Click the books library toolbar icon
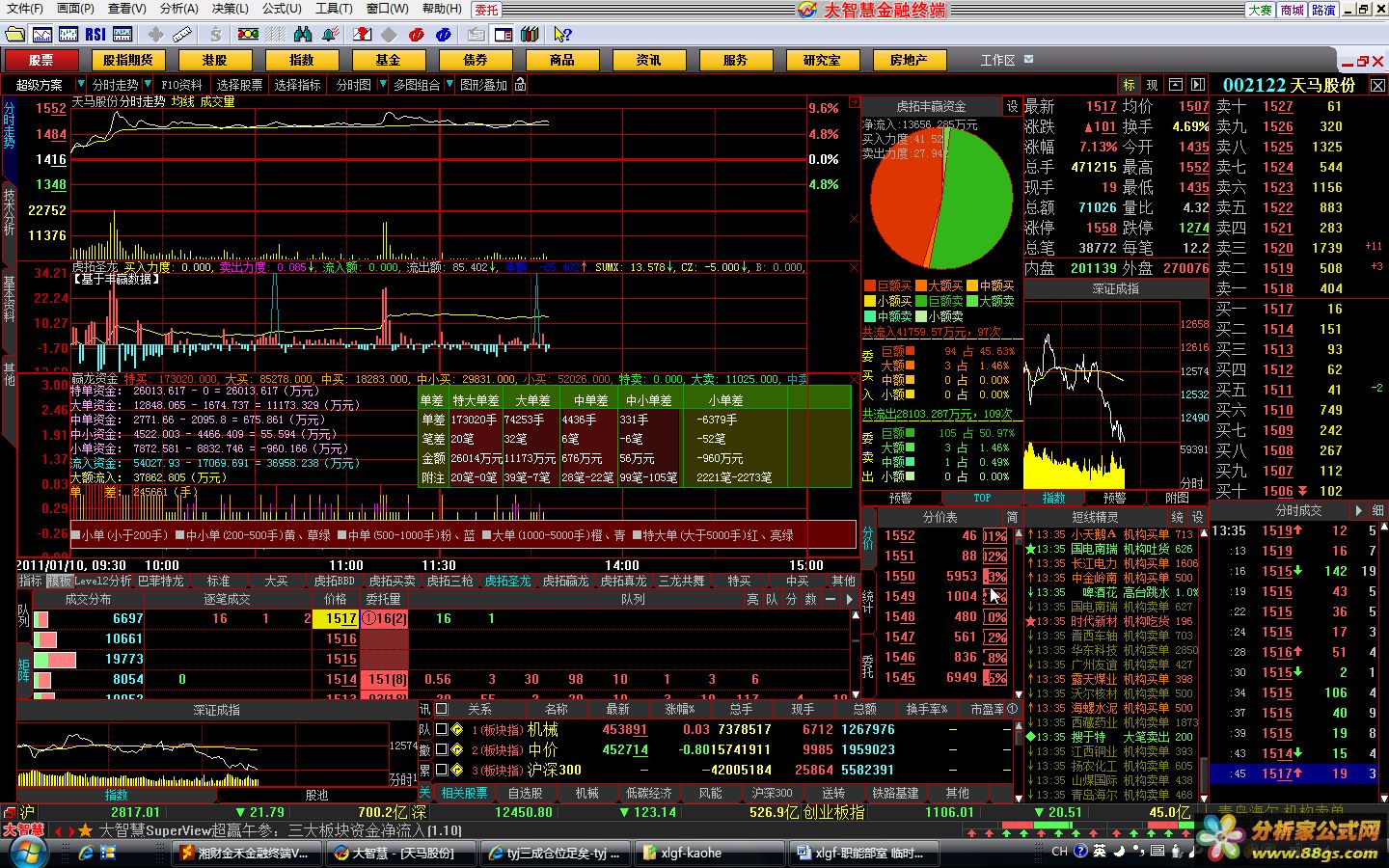This screenshot has width=1389, height=868. pyautogui.click(x=530, y=35)
